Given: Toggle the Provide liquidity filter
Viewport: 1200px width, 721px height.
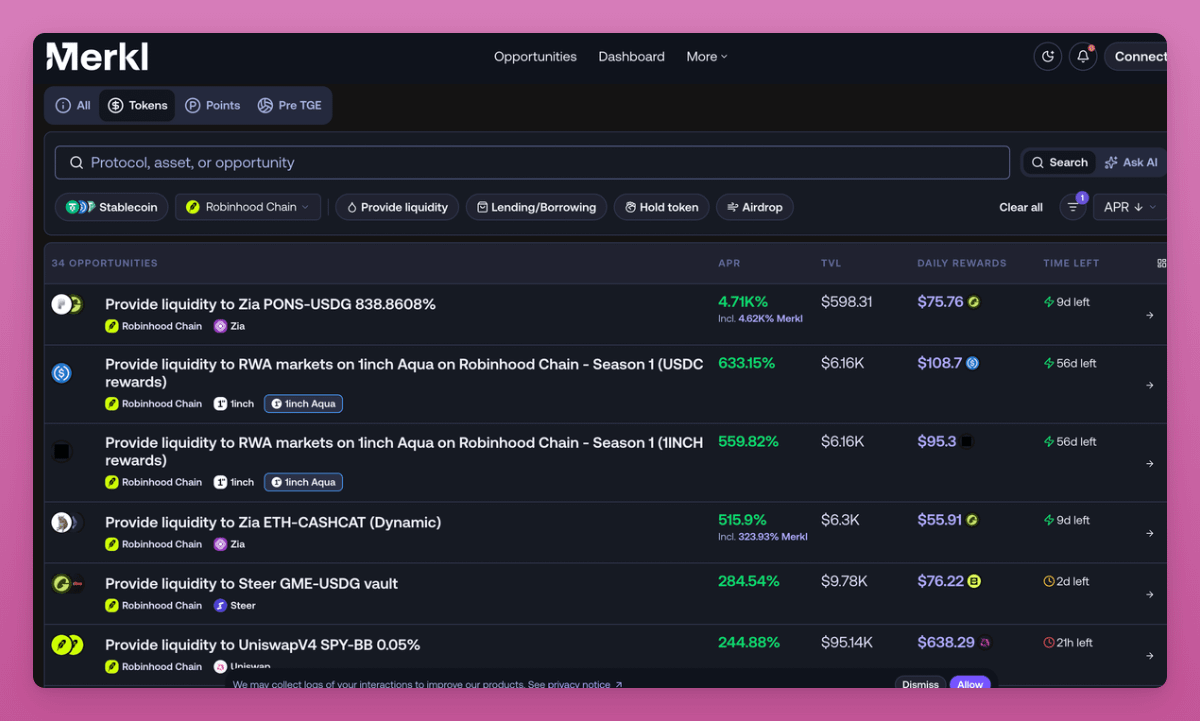Looking at the screenshot, I should click(x=397, y=207).
